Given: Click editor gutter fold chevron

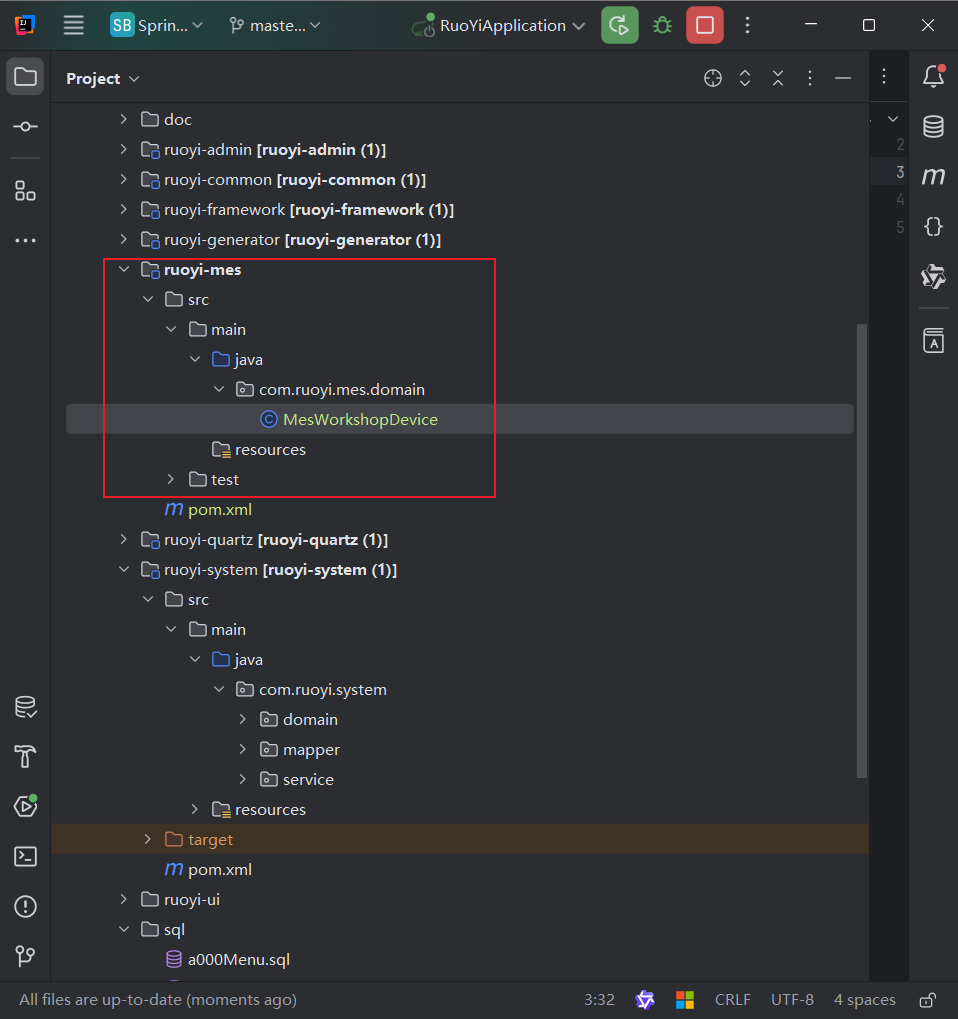Looking at the screenshot, I should coord(893,119).
